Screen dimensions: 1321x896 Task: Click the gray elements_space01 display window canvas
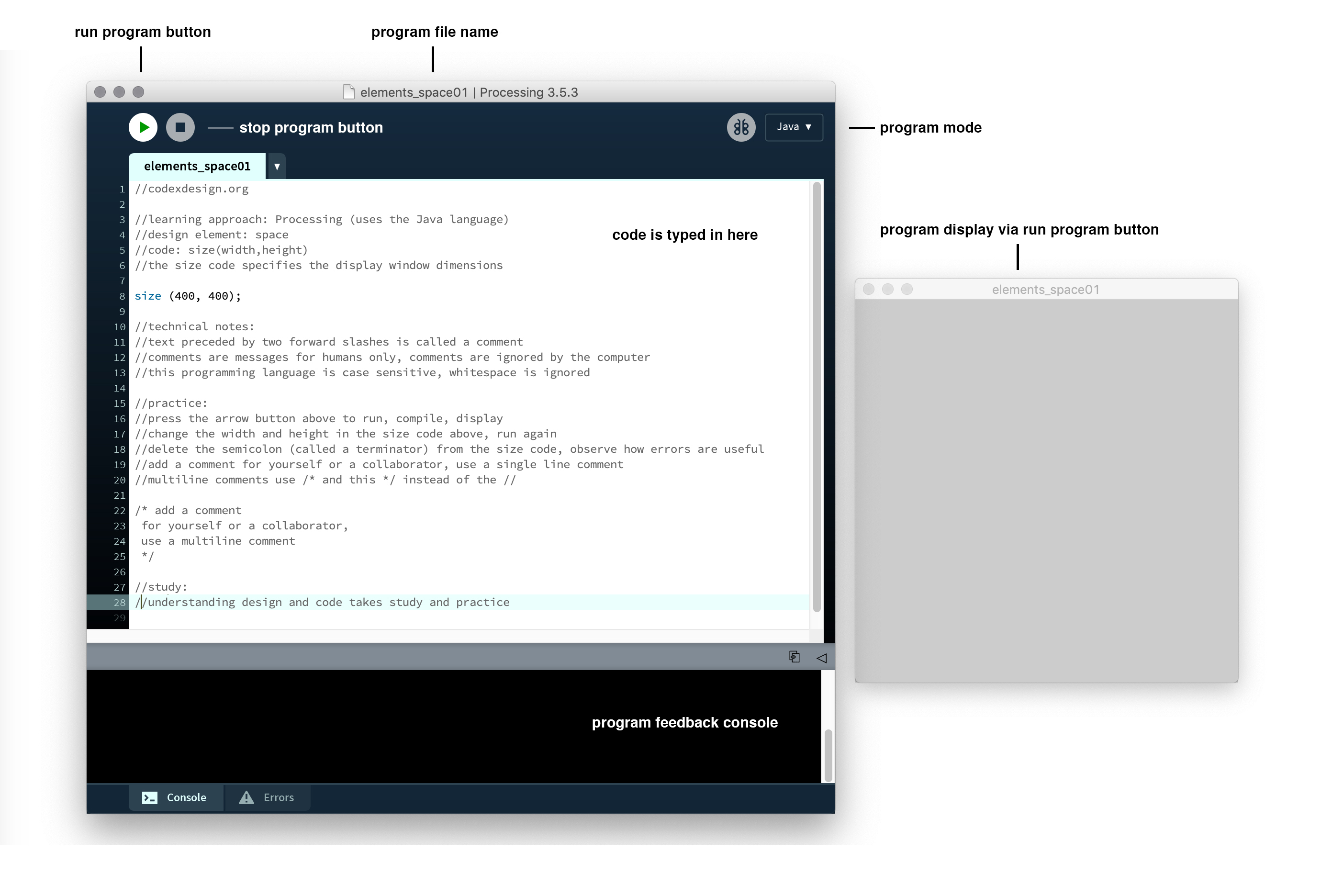tap(1046, 489)
